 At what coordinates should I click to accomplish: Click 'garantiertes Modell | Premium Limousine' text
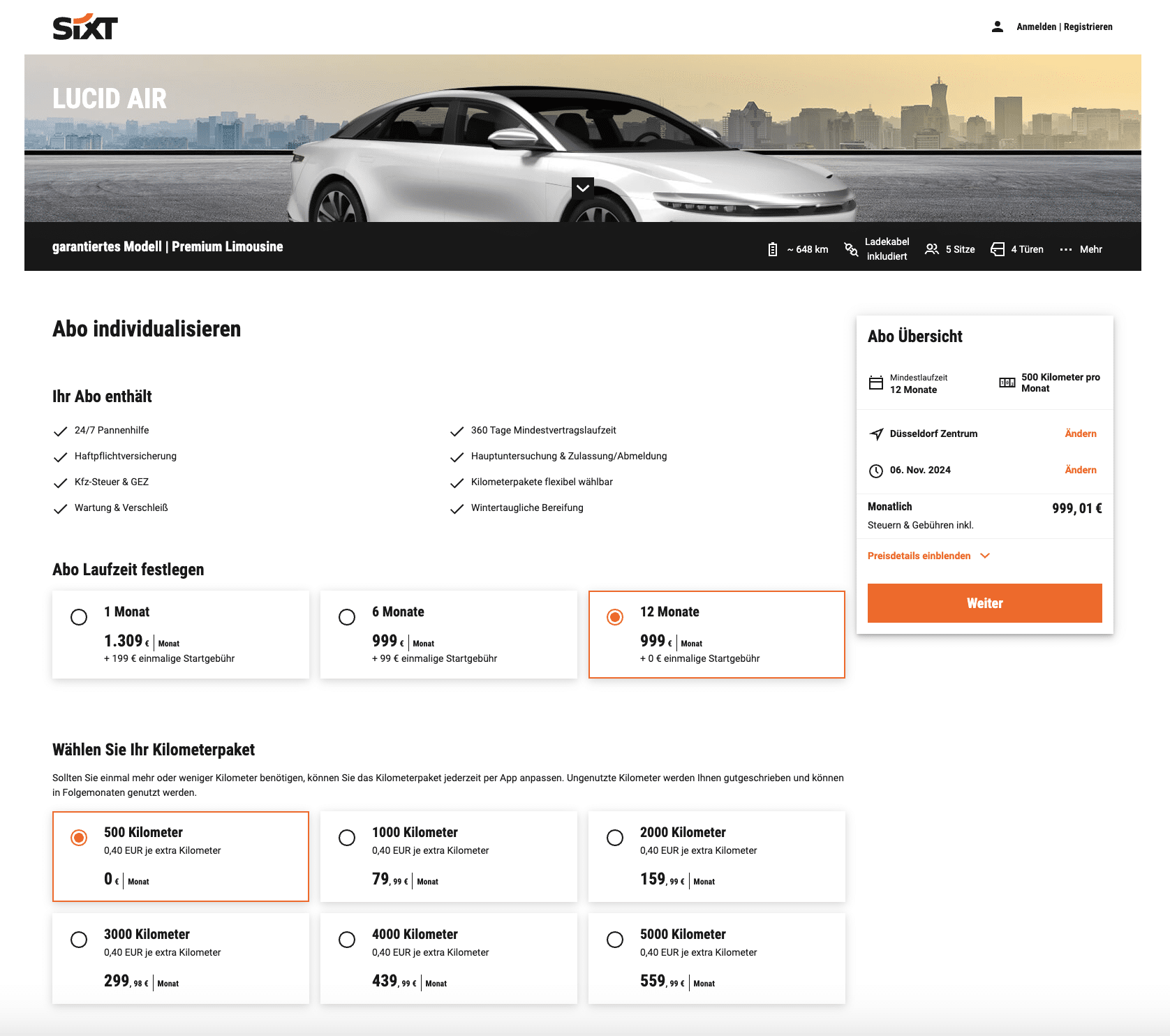(168, 246)
